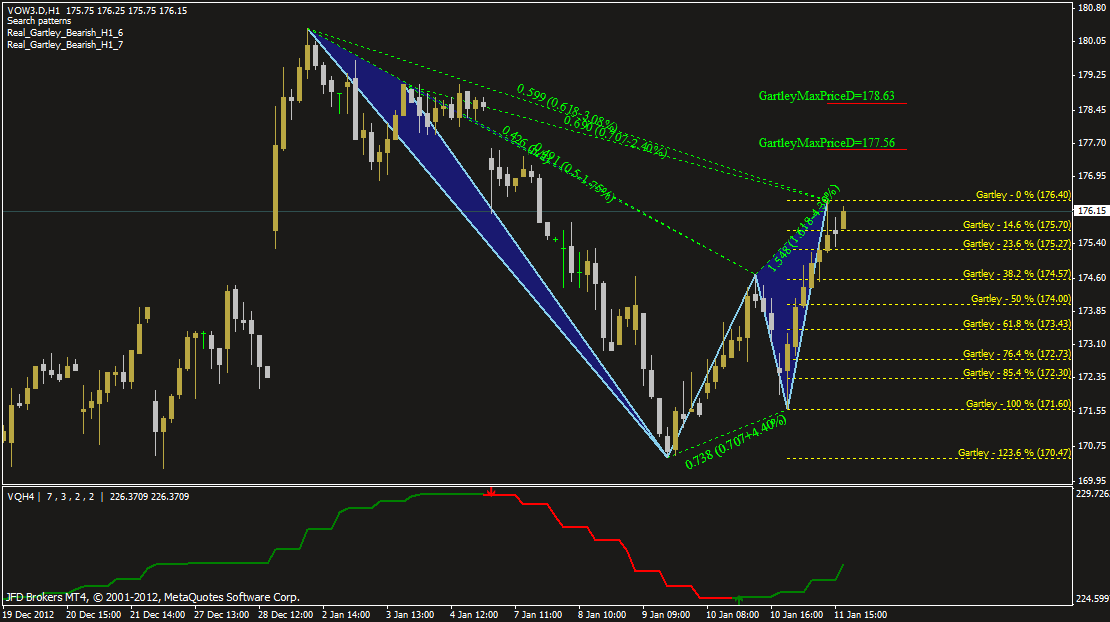
Task: Select the Gartley - 50 % (174.00) level
Action: [1021, 299]
